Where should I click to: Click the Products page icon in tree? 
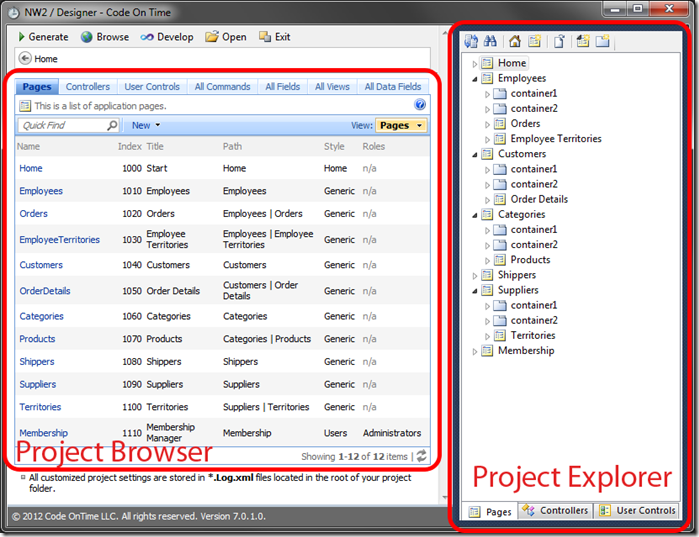click(500, 259)
